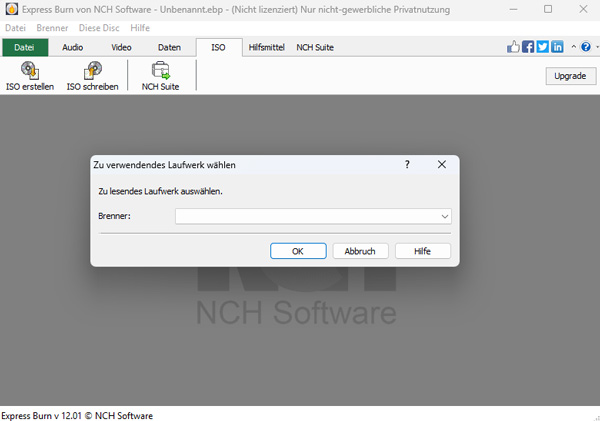Open the Hilfe menu
Viewport: 600px width, 421px height.
[x=140, y=28]
